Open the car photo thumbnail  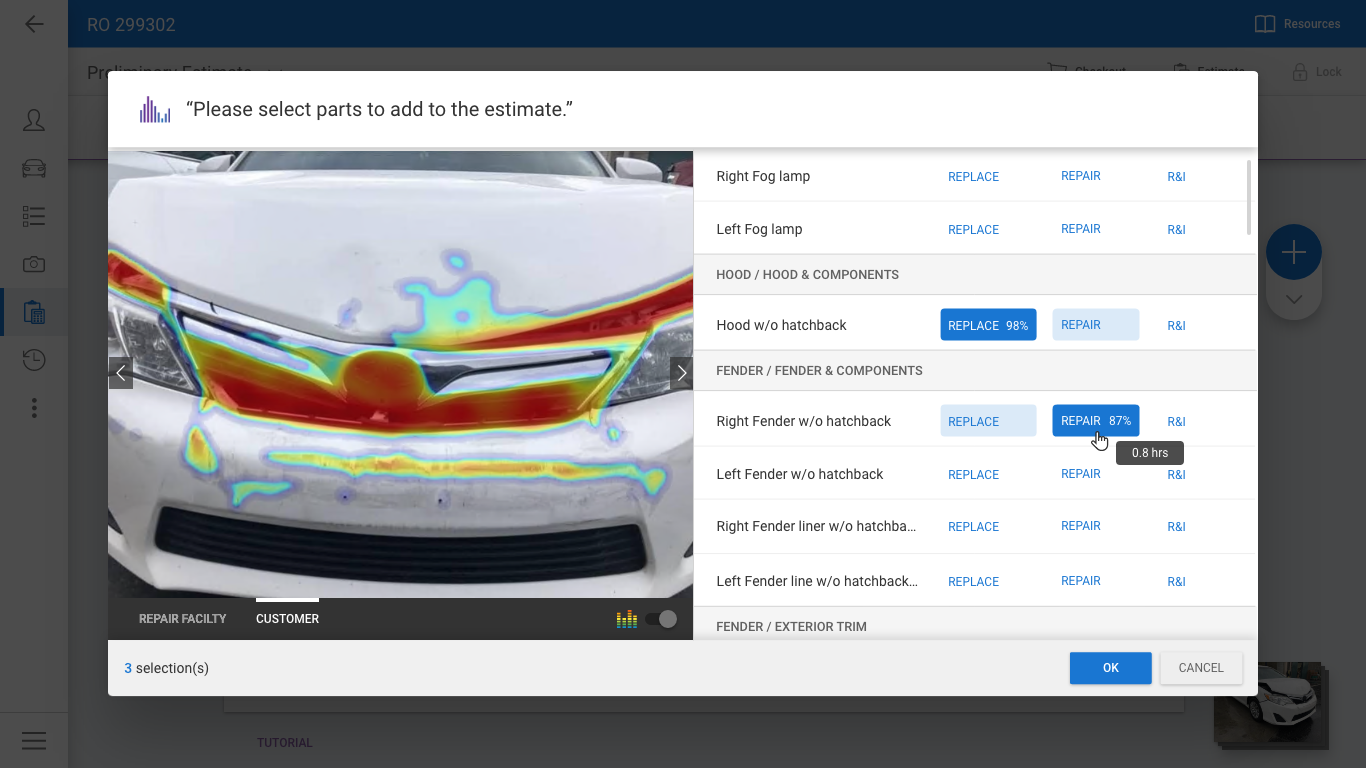coord(1270,705)
